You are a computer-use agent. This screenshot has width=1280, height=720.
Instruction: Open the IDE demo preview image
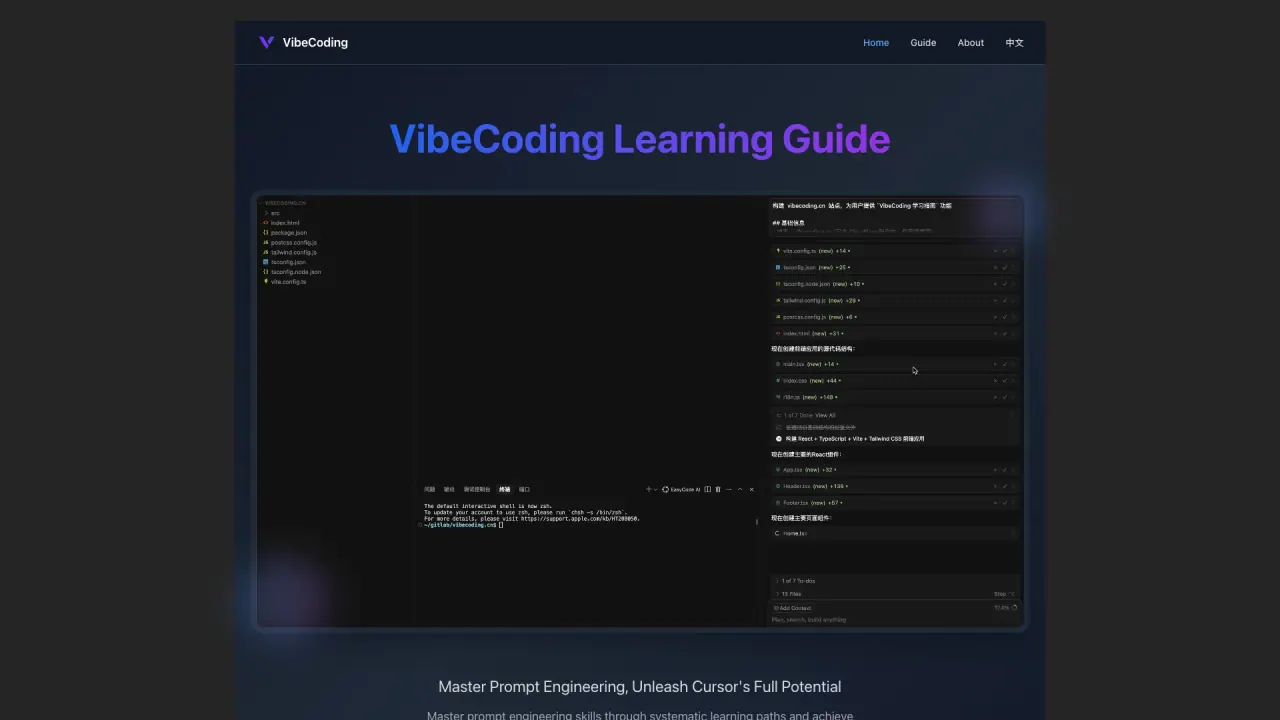click(x=640, y=411)
